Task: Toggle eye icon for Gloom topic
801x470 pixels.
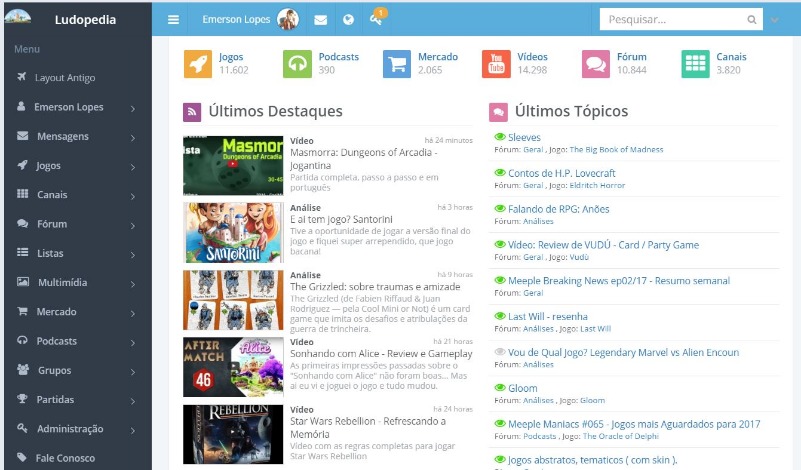Action: (500, 387)
